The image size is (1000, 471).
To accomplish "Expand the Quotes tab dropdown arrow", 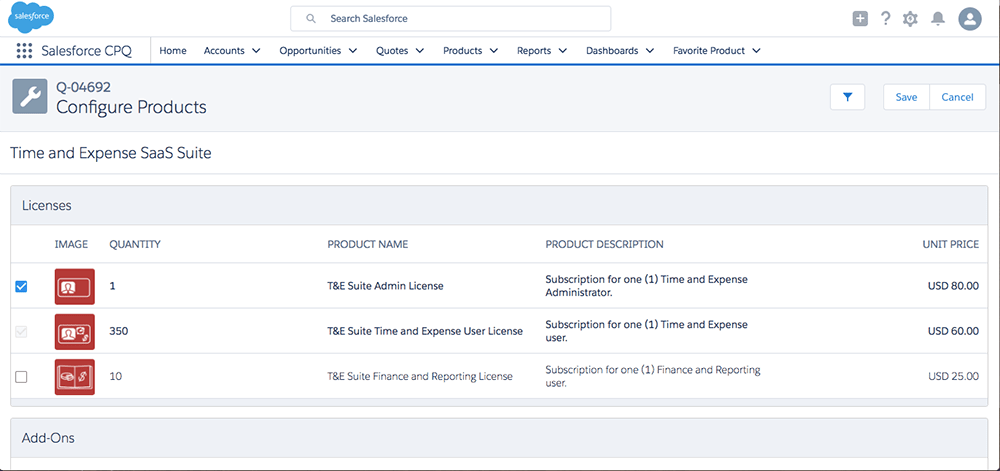I will (420, 51).
